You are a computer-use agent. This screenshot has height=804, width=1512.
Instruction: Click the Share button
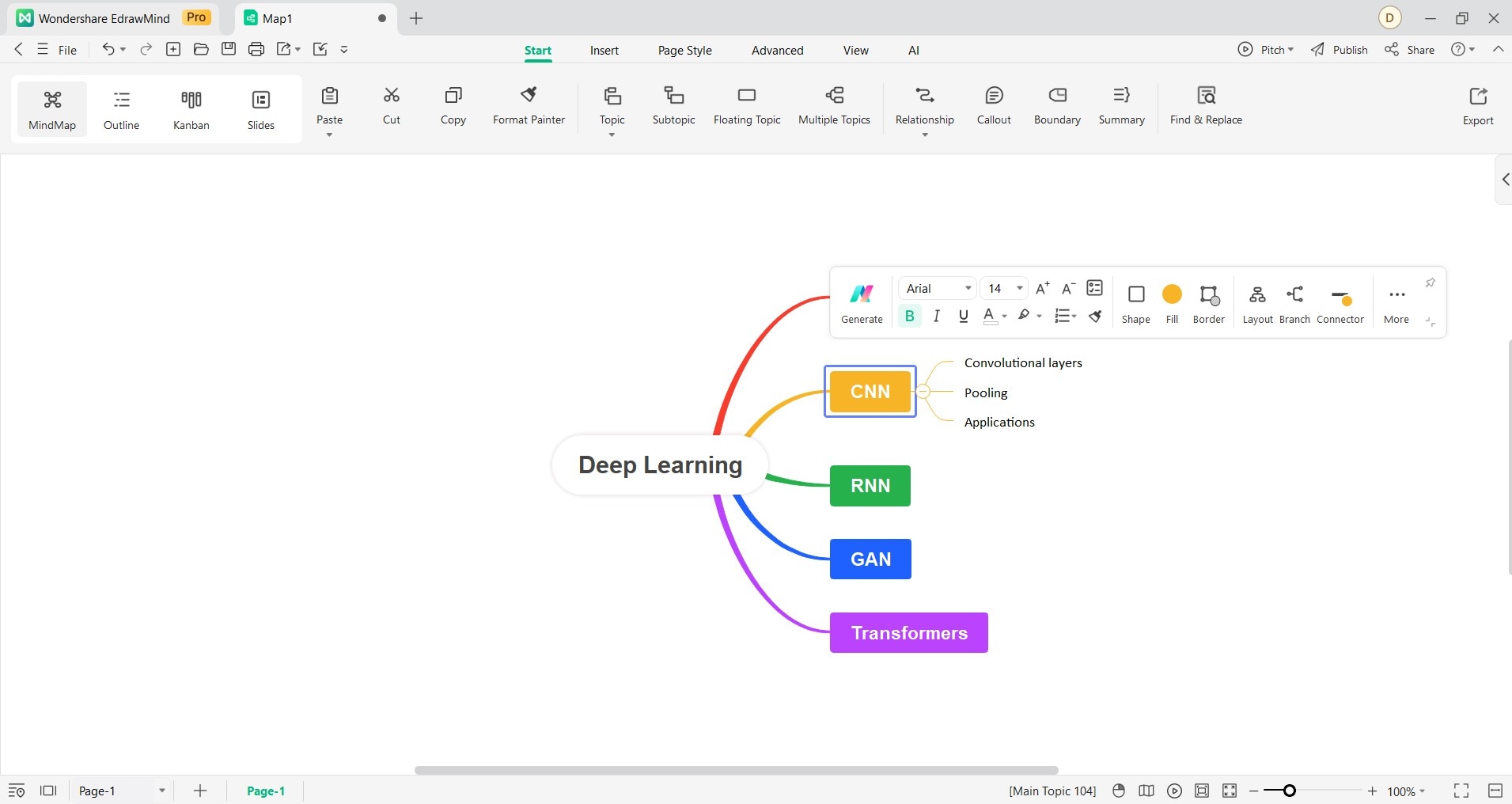click(x=1409, y=49)
